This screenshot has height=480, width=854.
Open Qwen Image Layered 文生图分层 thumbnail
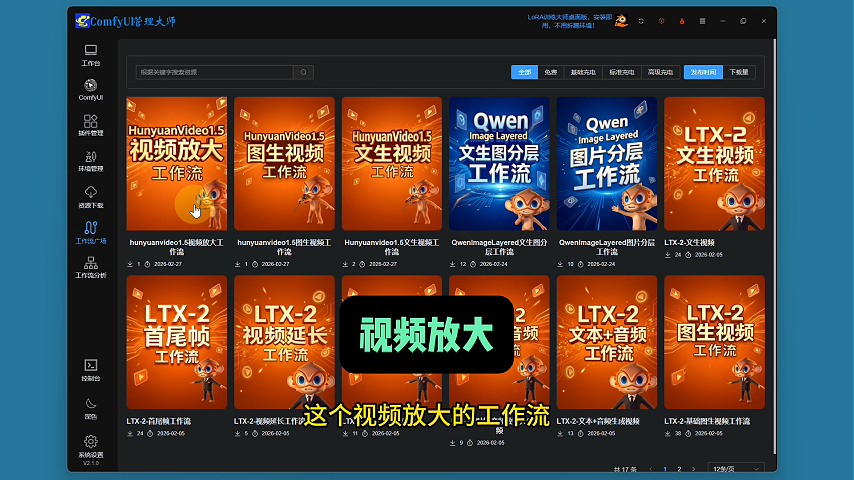[x=499, y=163]
